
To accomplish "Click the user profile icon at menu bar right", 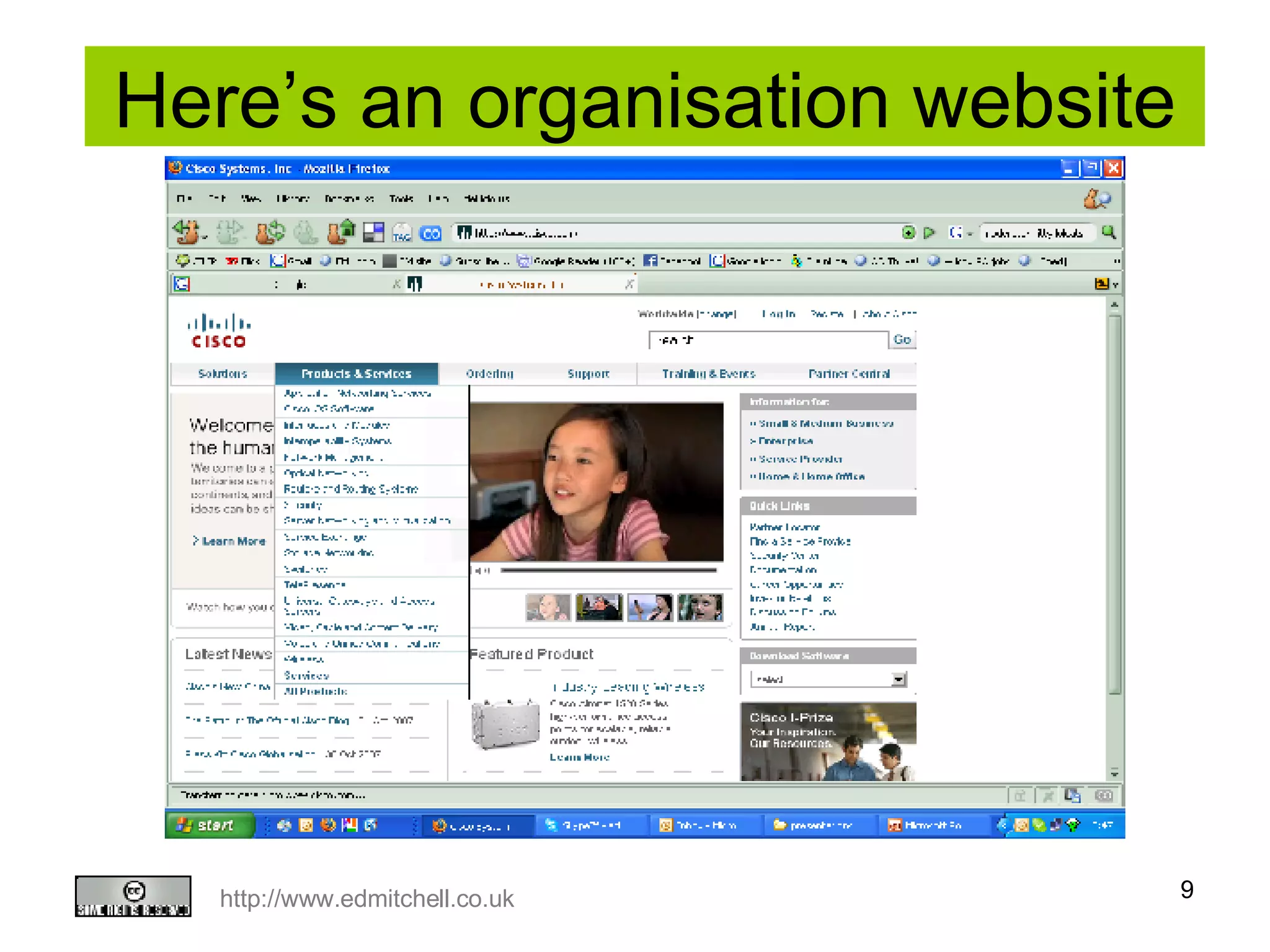I will pyautogui.click(x=1097, y=199).
